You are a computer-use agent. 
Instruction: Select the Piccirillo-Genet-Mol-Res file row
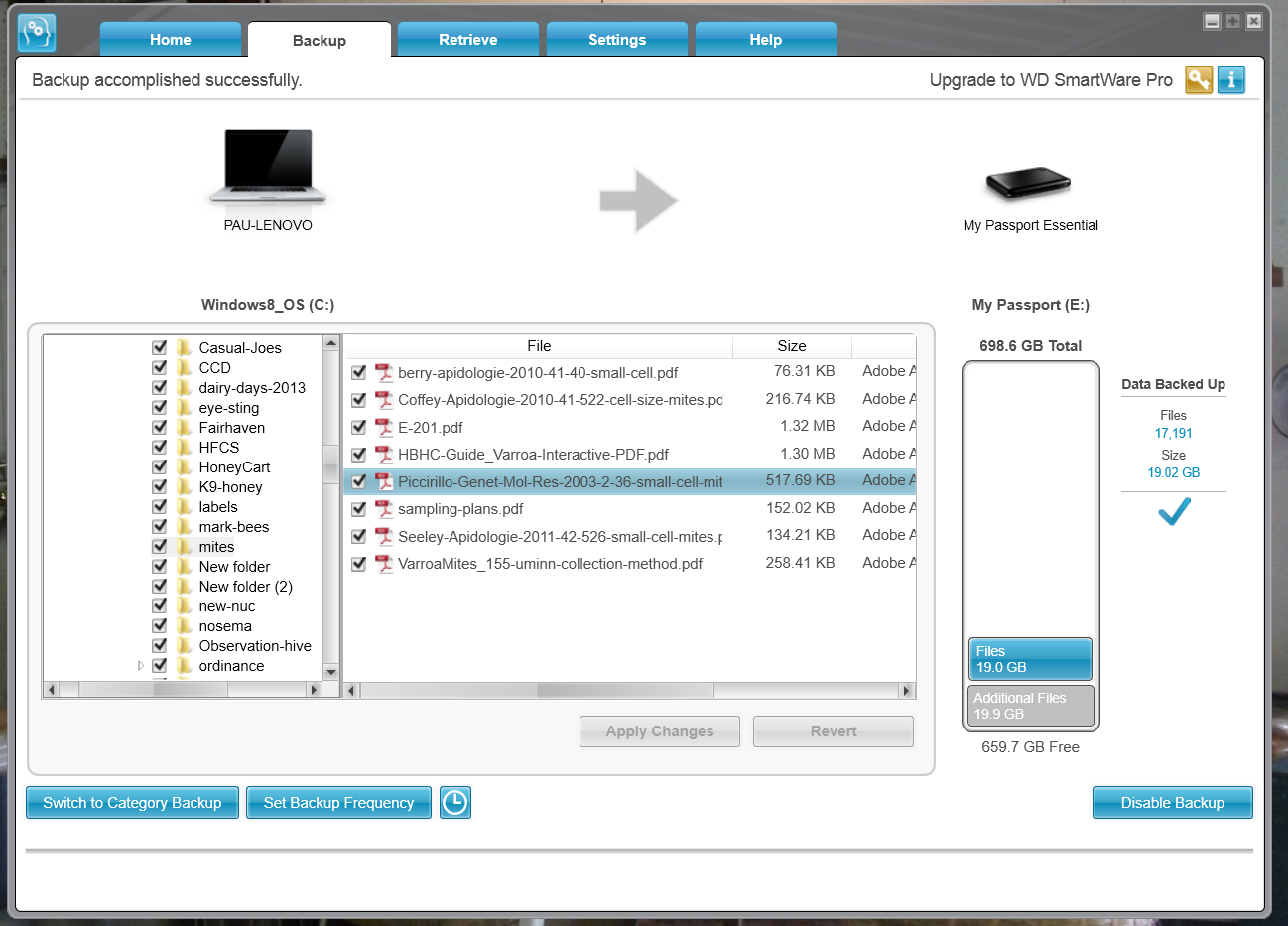tap(630, 481)
